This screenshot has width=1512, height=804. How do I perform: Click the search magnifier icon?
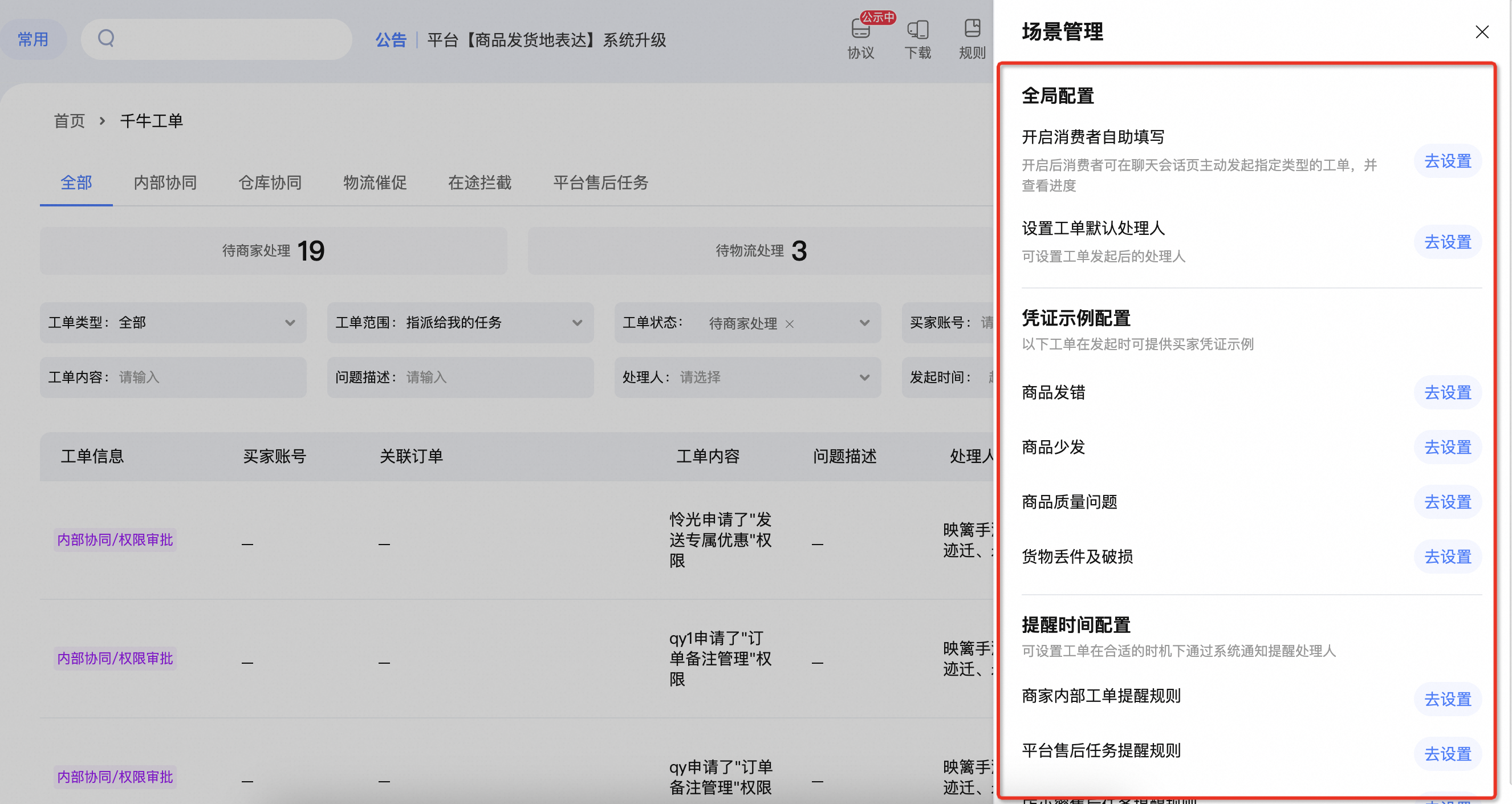tap(105, 39)
